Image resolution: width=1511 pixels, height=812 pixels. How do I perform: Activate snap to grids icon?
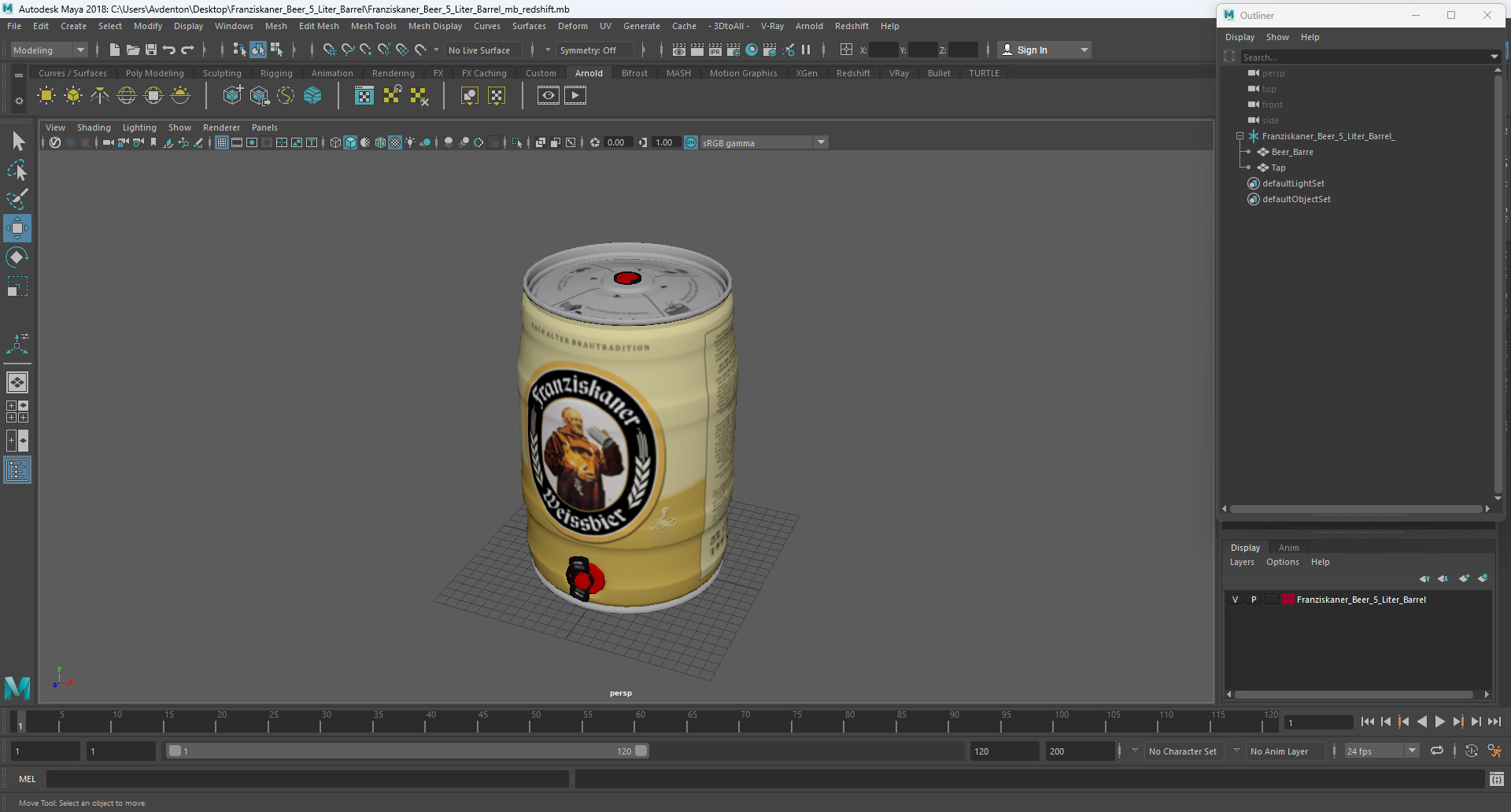(330, 50)
